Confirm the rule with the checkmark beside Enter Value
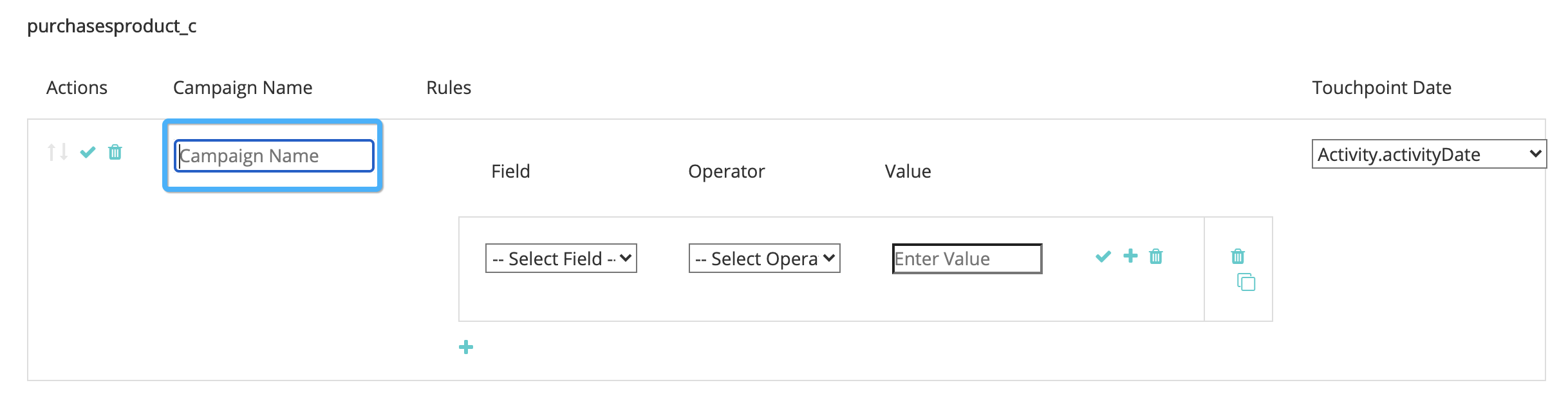This screenshot has width=1568, height=394. tap(1103, 257)
